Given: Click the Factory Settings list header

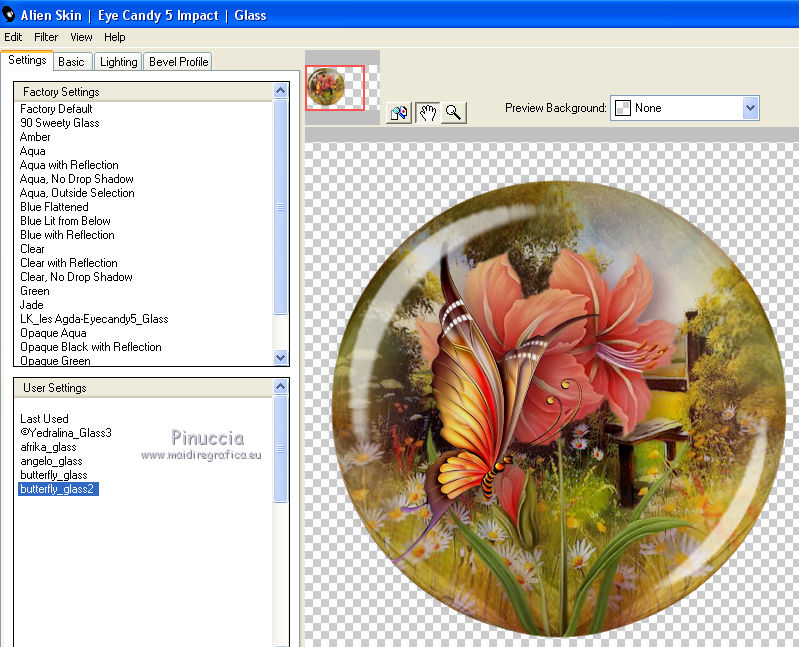Looking at the screenshot, I should (x=144, y=92).
